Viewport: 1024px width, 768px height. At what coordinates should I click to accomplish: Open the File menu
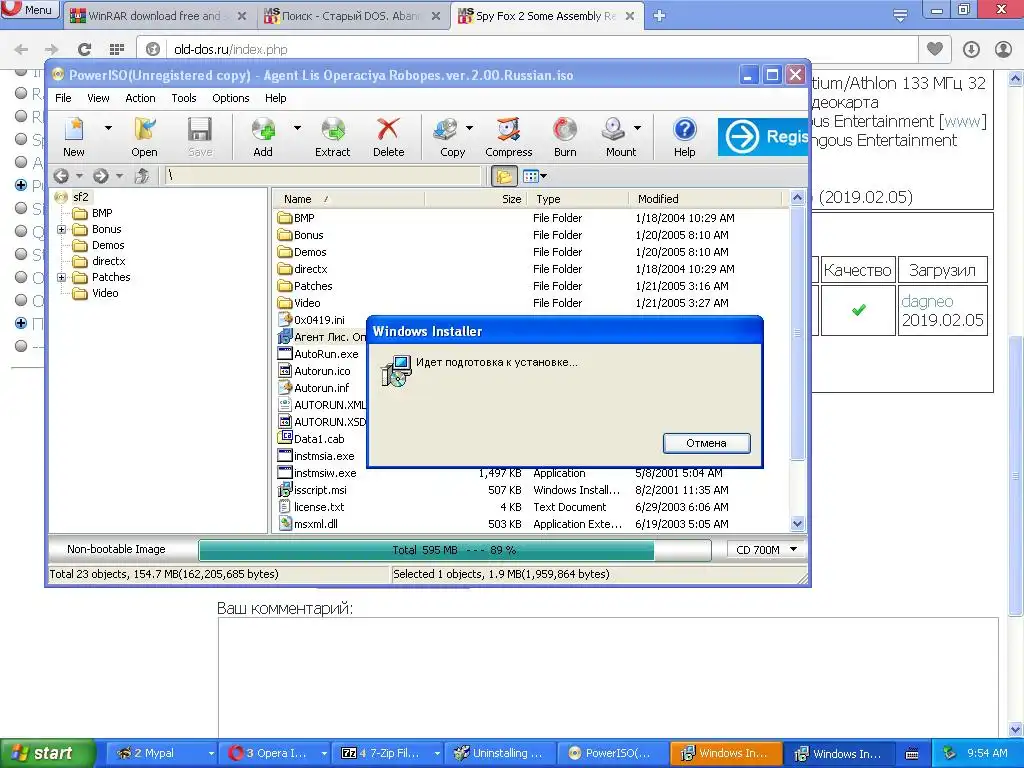tap(63, 98)
